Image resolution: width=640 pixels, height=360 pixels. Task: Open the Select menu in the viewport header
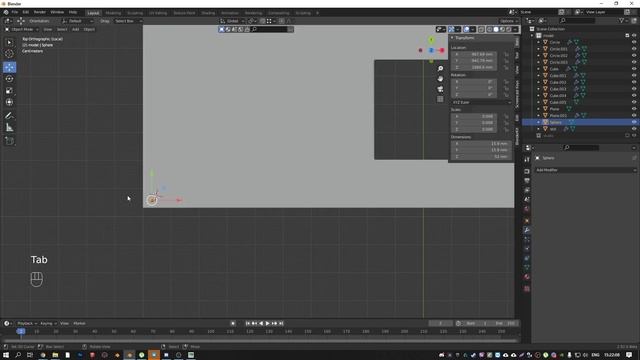62,29
